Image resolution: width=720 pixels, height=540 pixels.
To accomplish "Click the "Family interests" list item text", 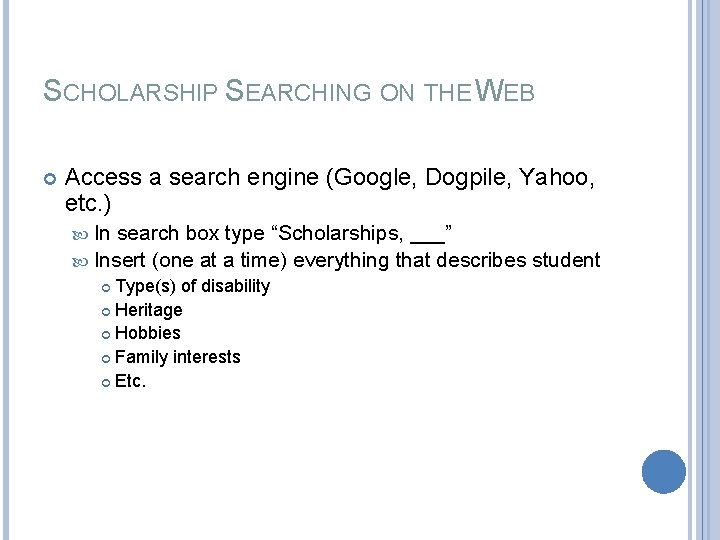I will point(178,358).
